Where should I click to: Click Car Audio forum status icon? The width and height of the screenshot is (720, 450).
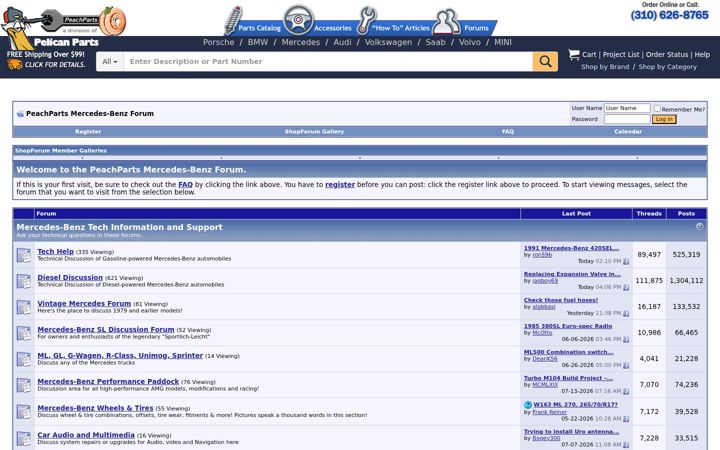coord(24,438)
